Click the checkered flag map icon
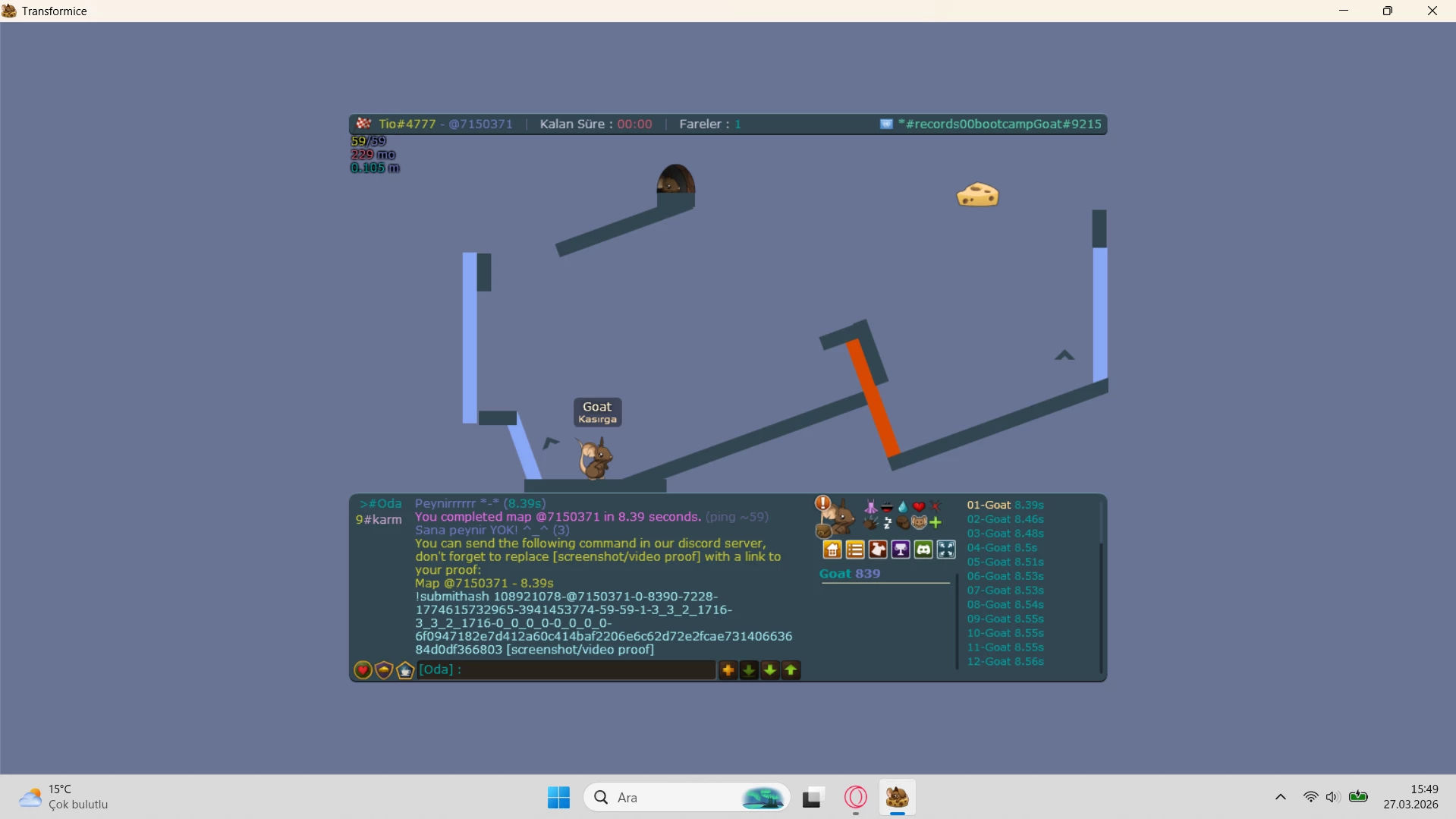 [x=363, y=124]
